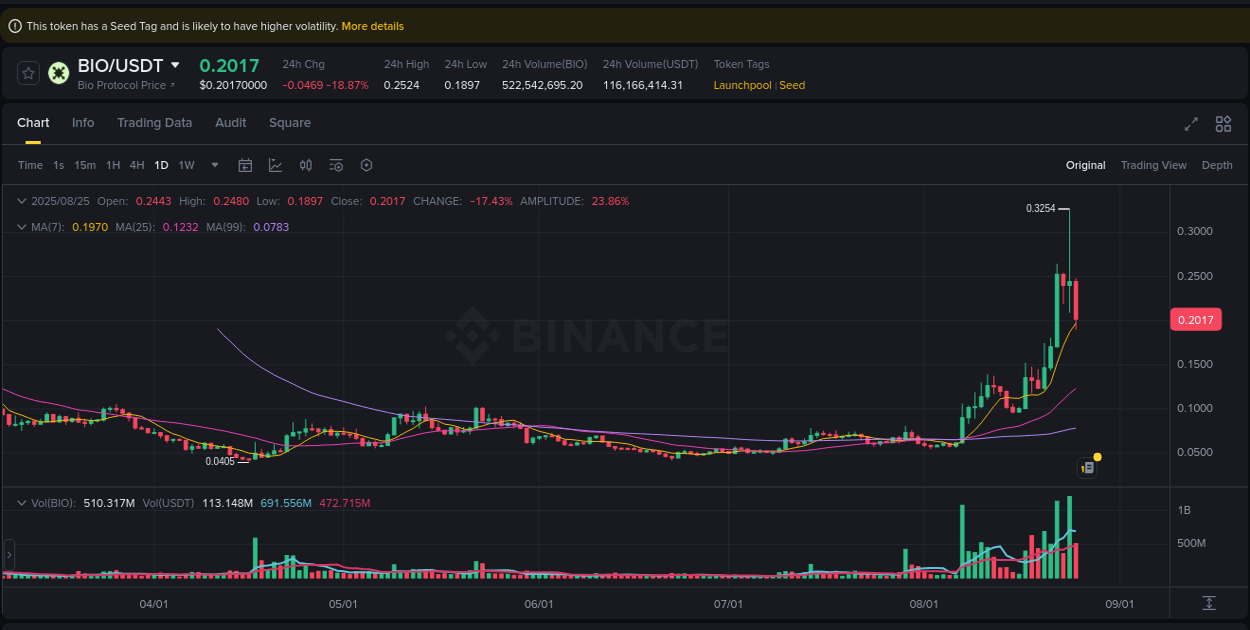Open the BIO/USDT pair selector dropdown
This screenshot has width=1250, height=630.
point(175,65)
